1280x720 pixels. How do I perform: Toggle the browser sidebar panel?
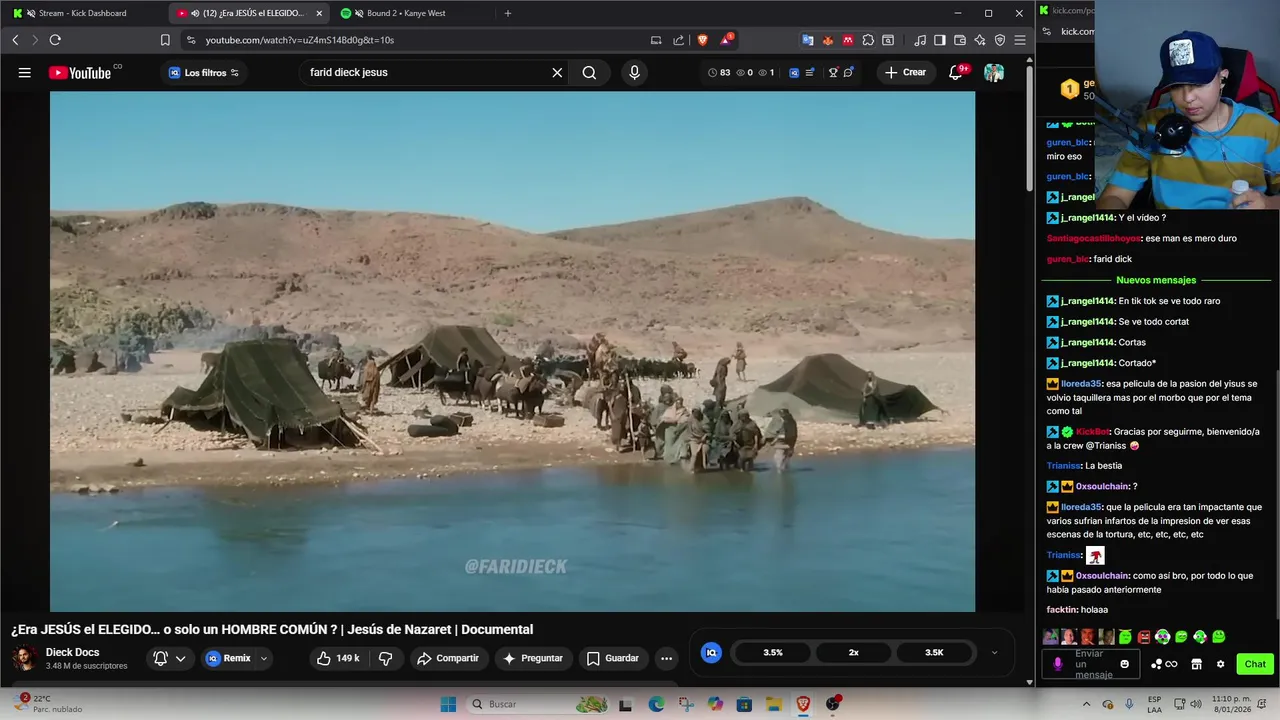[940, 40]
